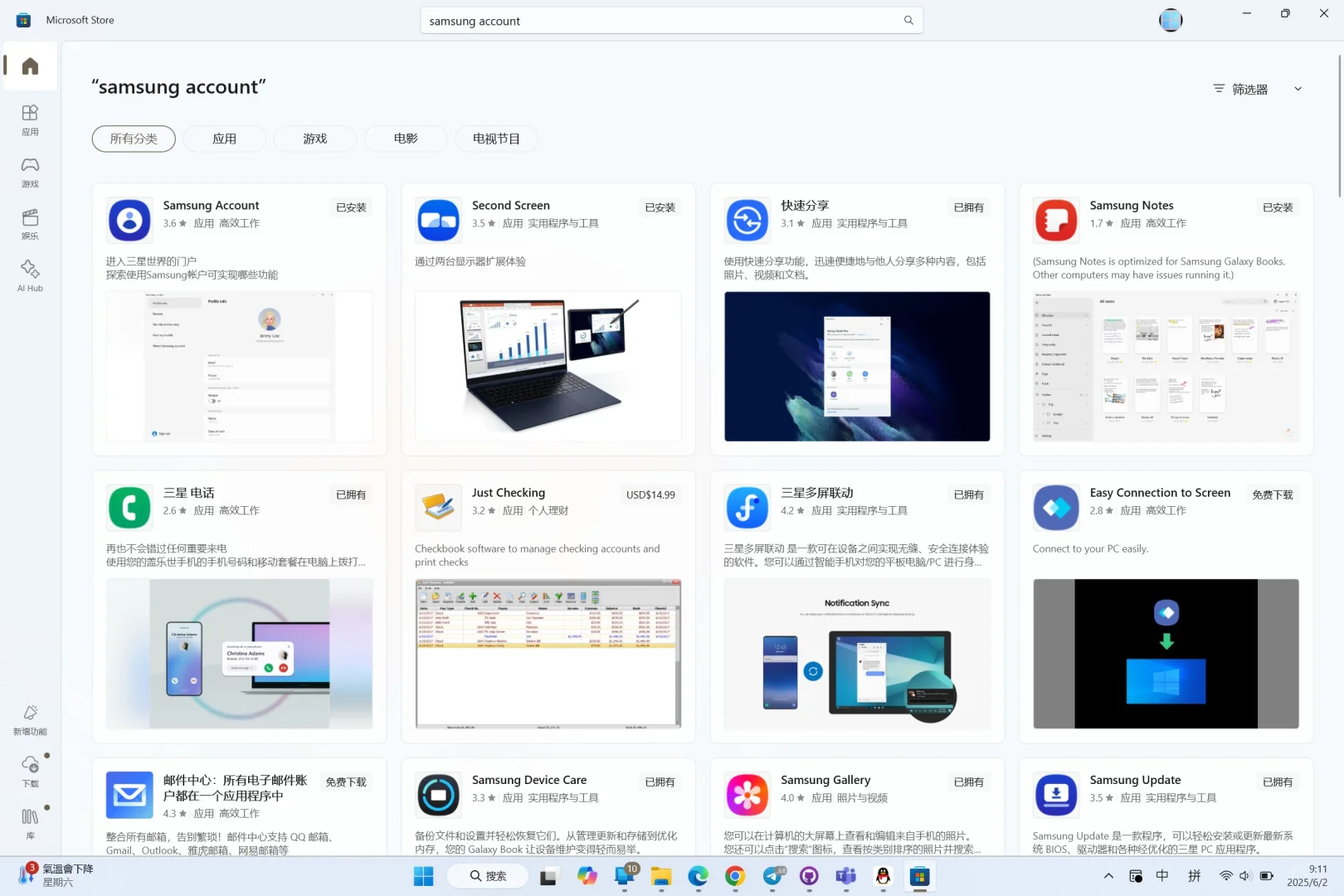Select the 娱乐 (Entertainment) sidebar icon
1344x896 pixels.
pyautogui.click(x=29, y=222)
